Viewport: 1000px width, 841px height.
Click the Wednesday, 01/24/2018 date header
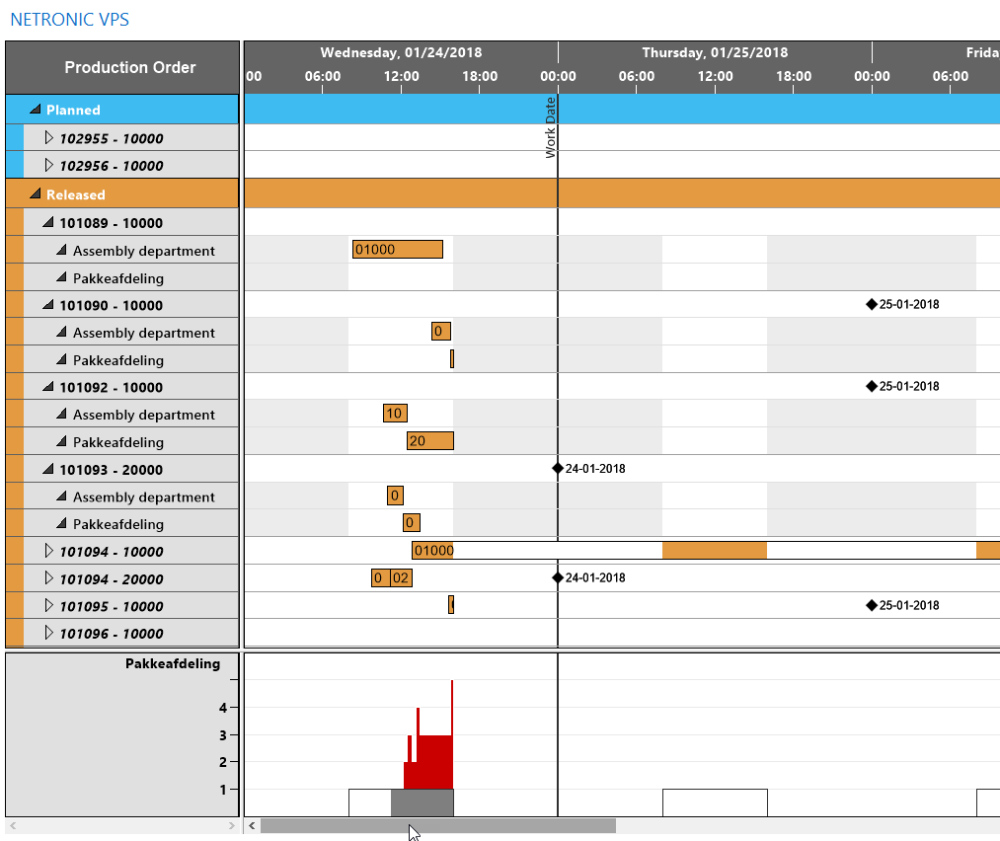400,52
